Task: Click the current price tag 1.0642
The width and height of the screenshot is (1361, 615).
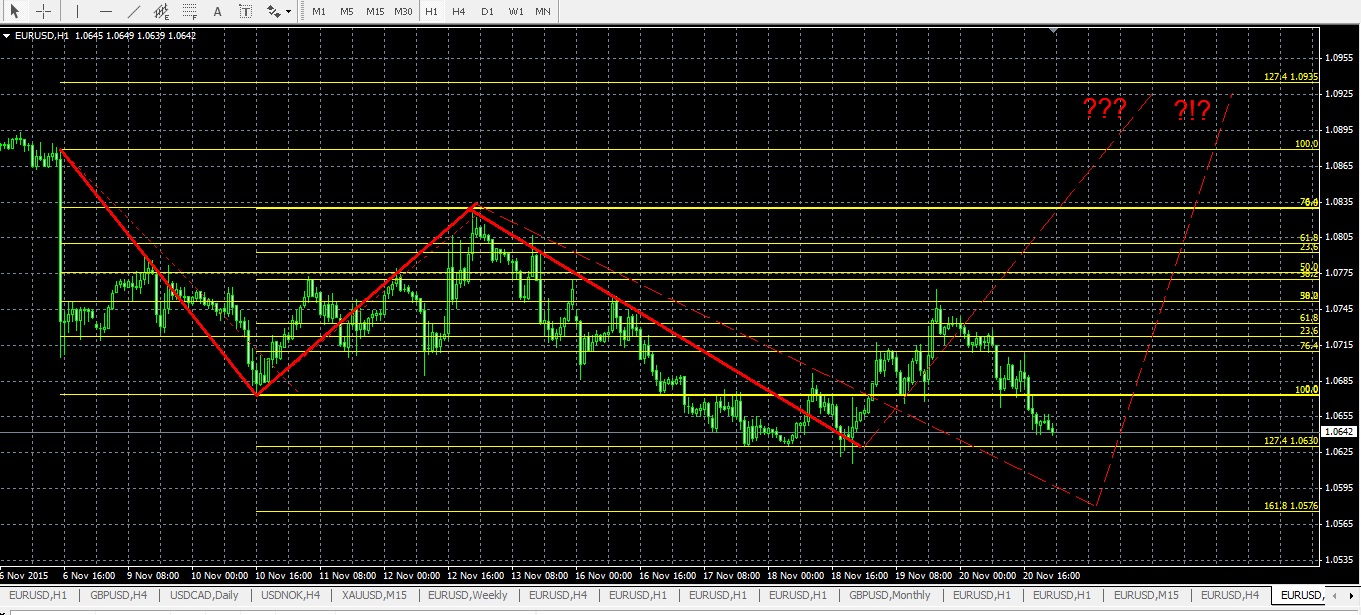Action: click(x=1340, y=432)
